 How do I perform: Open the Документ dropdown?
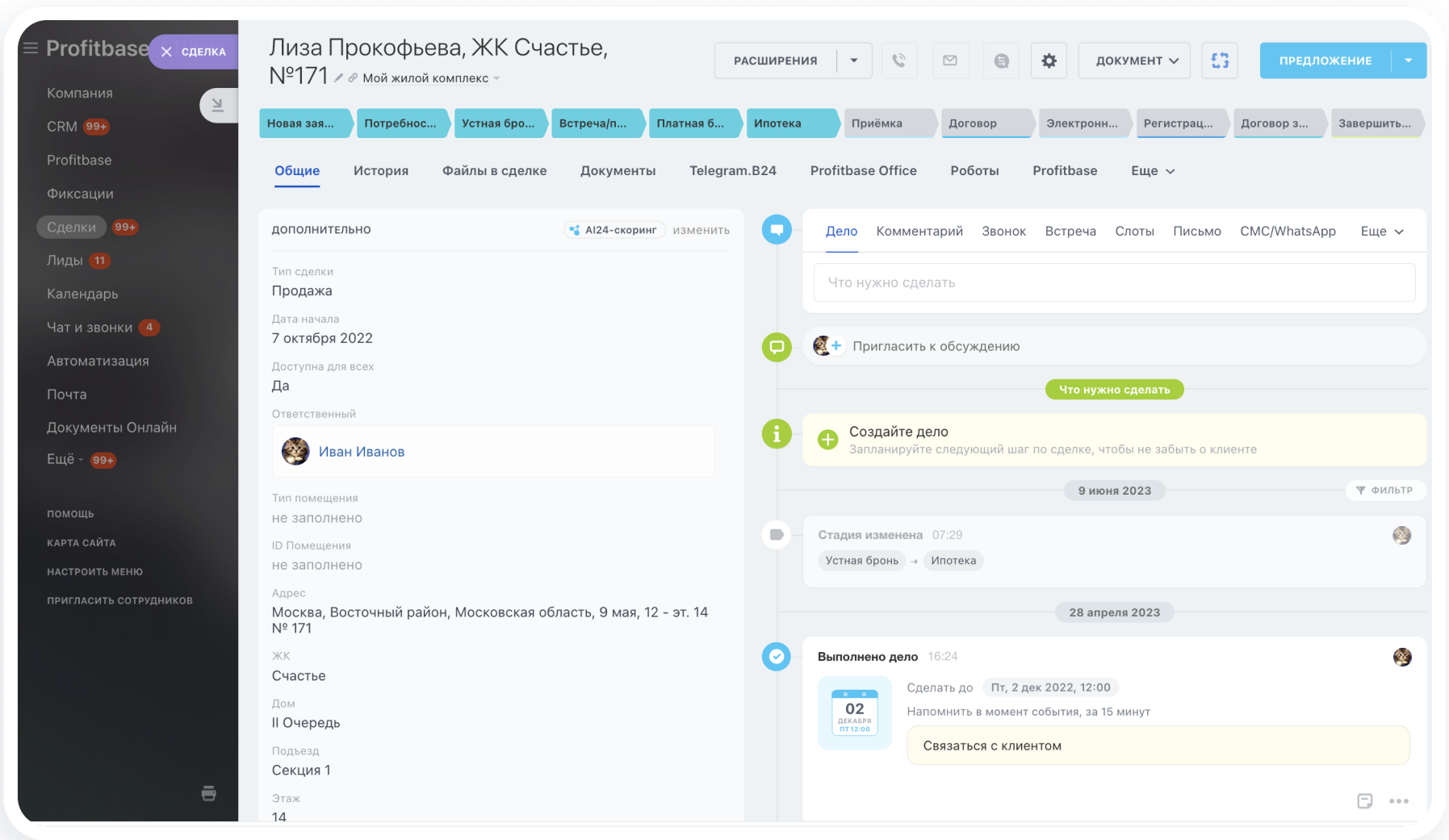point(1134,61)
